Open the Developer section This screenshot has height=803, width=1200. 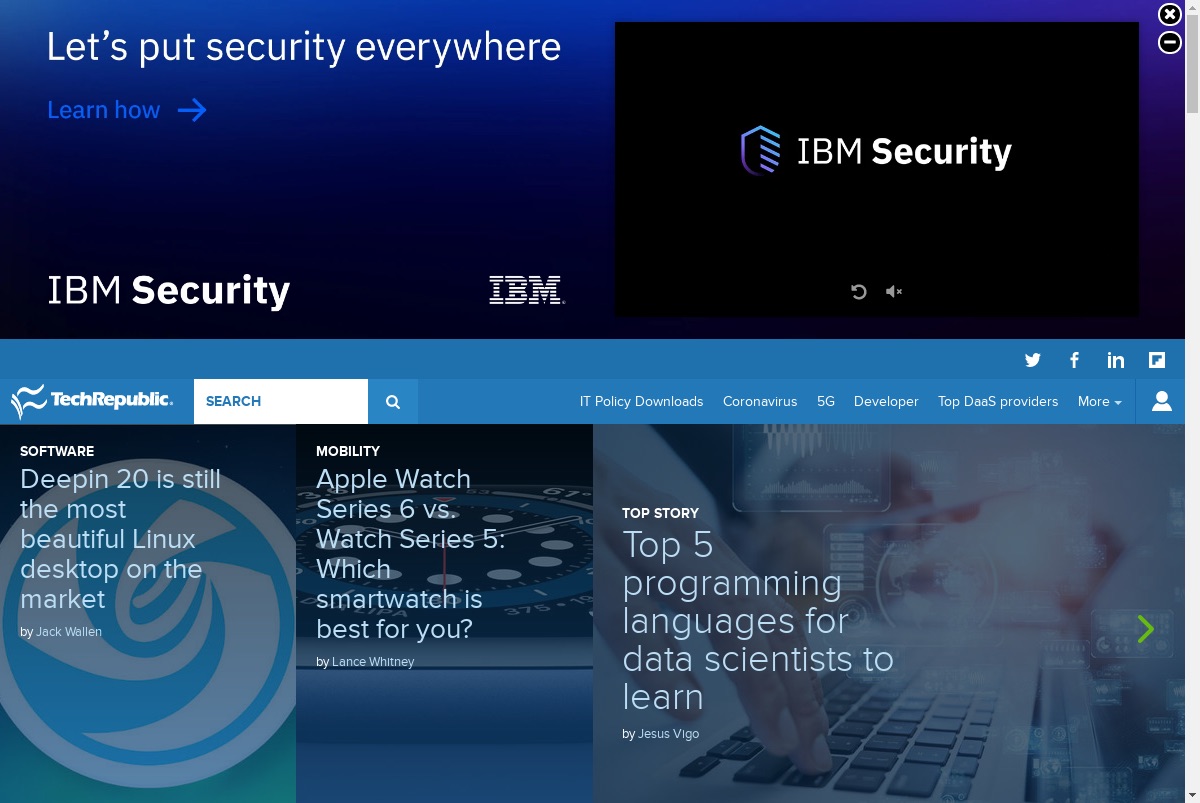(x=886, y=401)
